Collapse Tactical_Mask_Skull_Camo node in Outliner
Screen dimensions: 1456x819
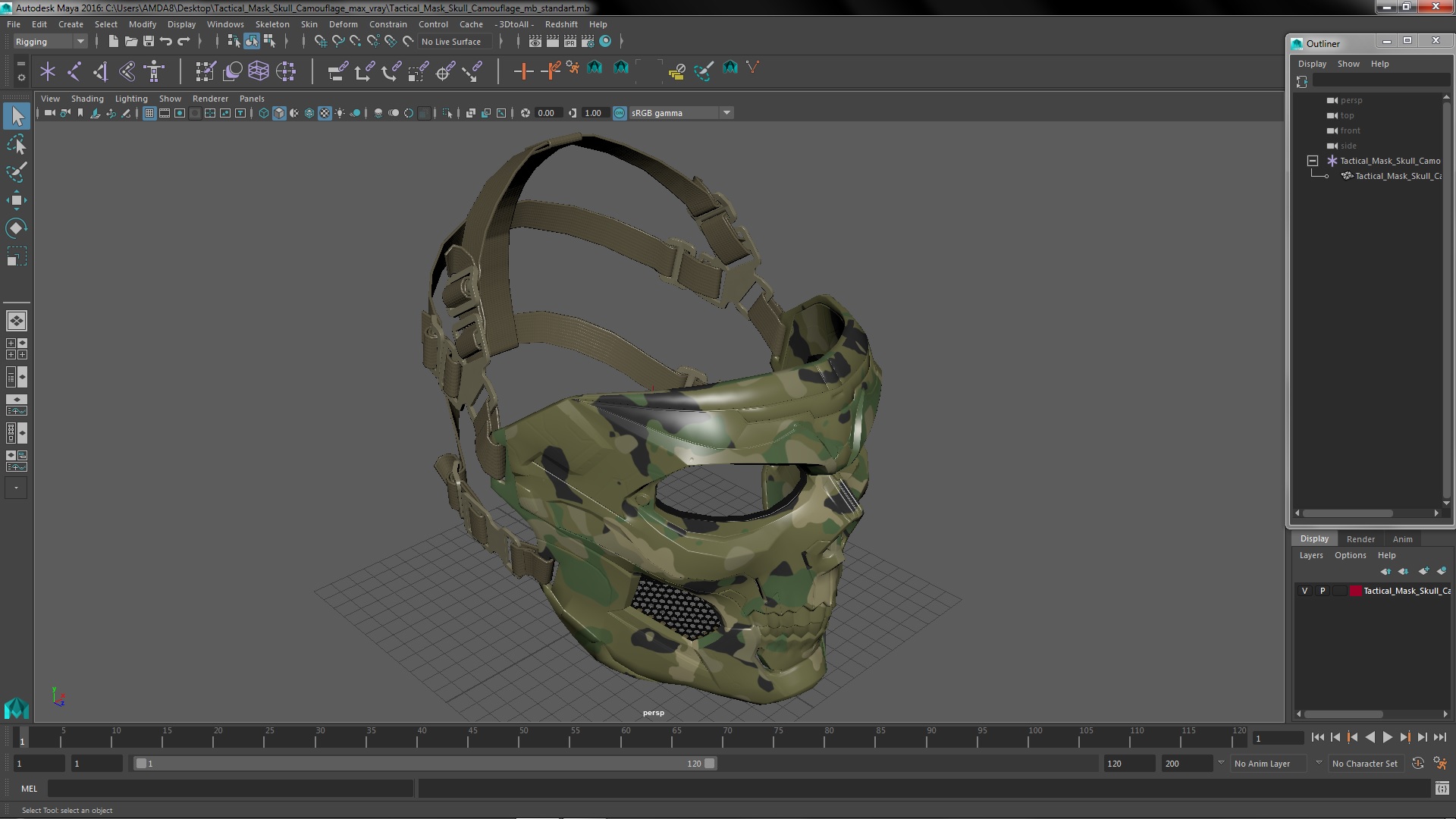click(x=1313, y=161)
